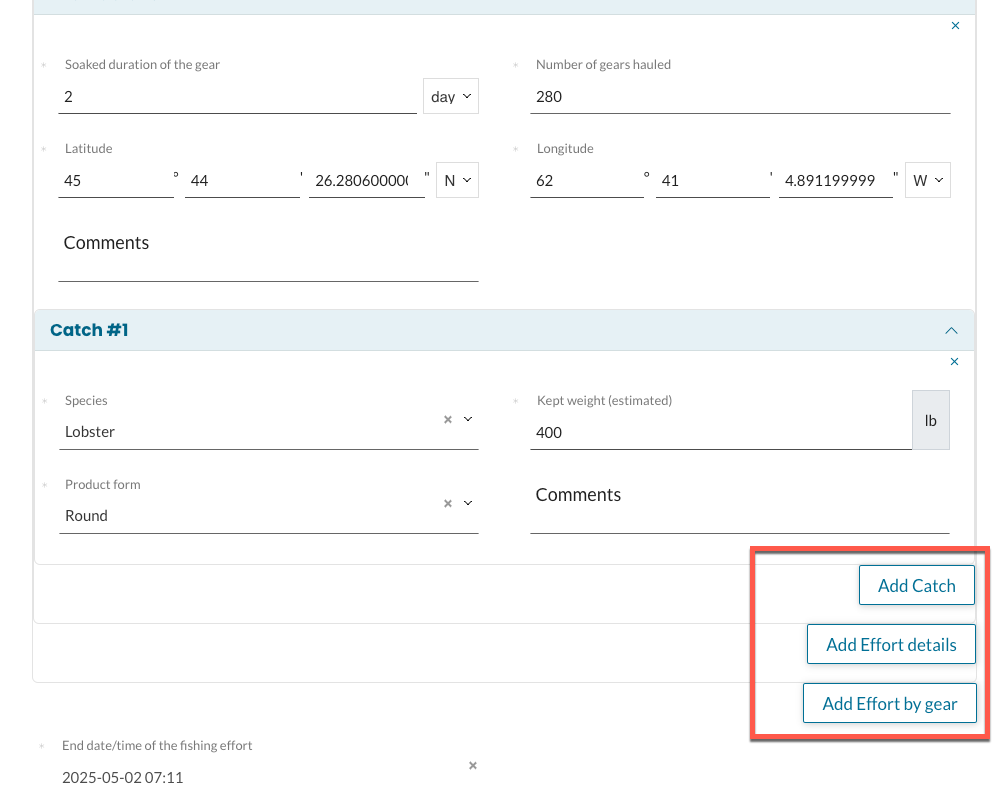Expand the Product form dropdown list
The width and height of the screenshot is (996, 788).
(468, 504)
